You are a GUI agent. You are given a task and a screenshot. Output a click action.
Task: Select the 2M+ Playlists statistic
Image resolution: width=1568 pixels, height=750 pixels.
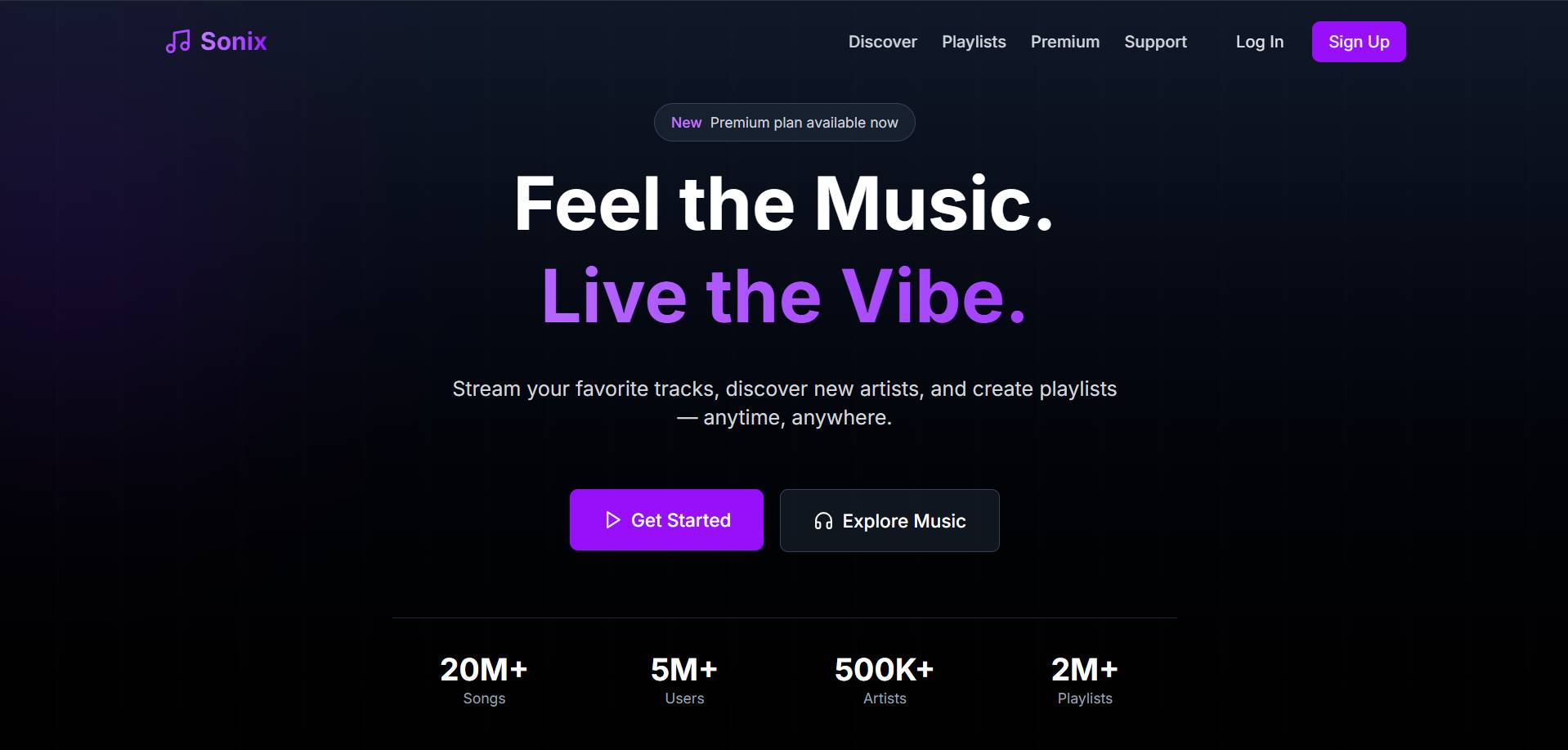1085,680
